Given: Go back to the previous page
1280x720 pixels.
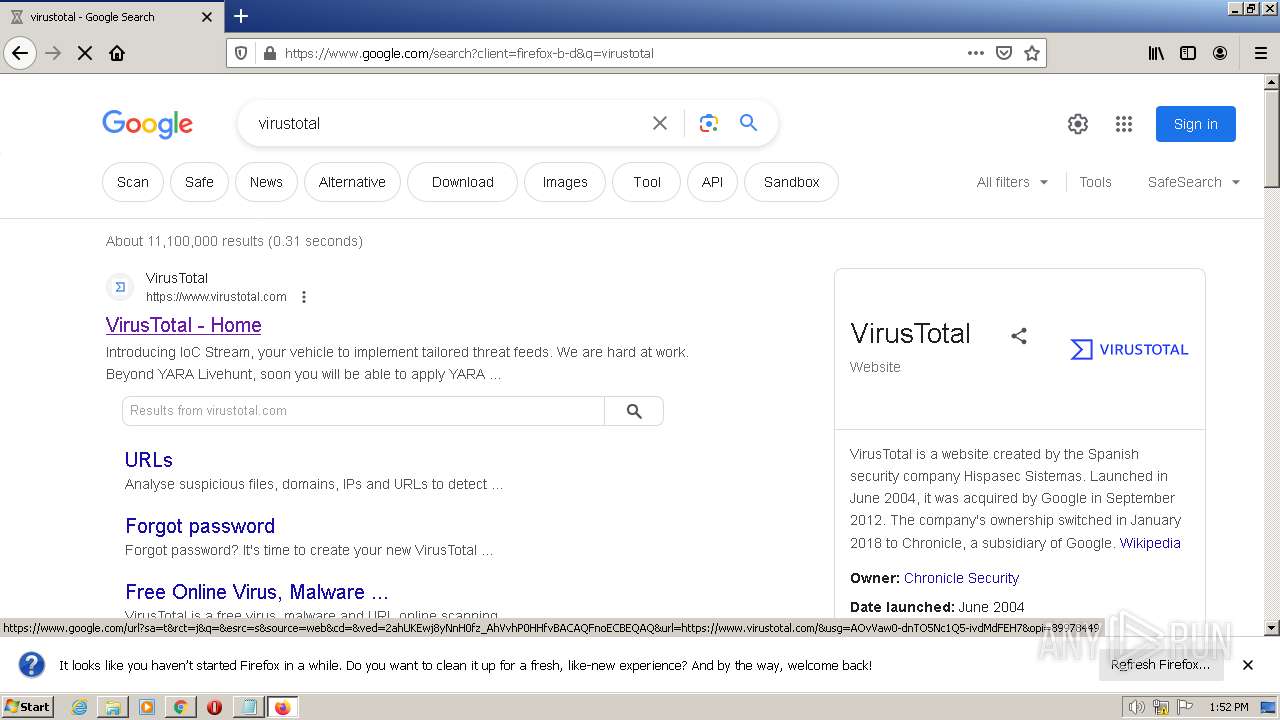Looking at the screenshot, I should 20,53.
